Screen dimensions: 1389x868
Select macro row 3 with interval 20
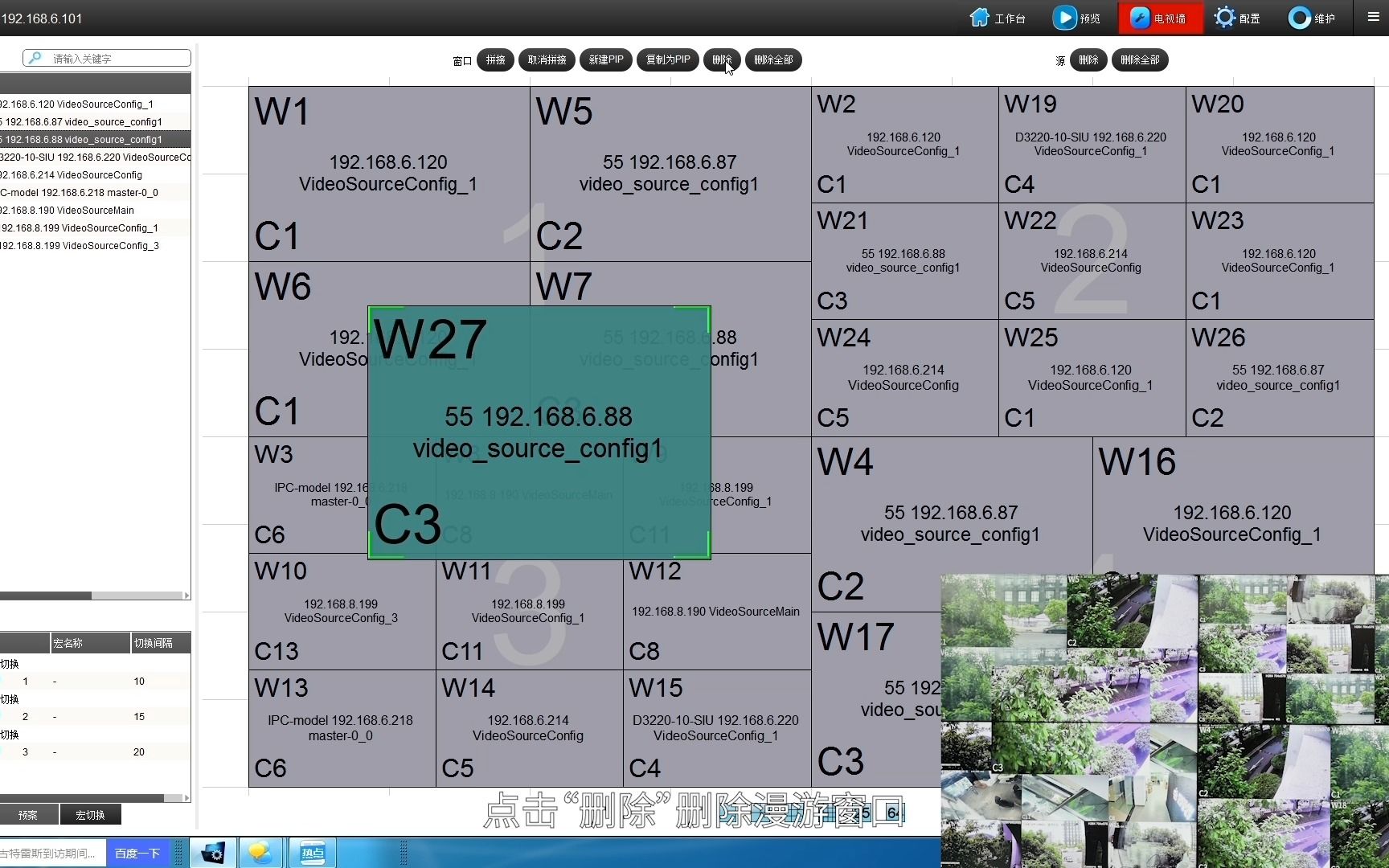click(95, 752)
